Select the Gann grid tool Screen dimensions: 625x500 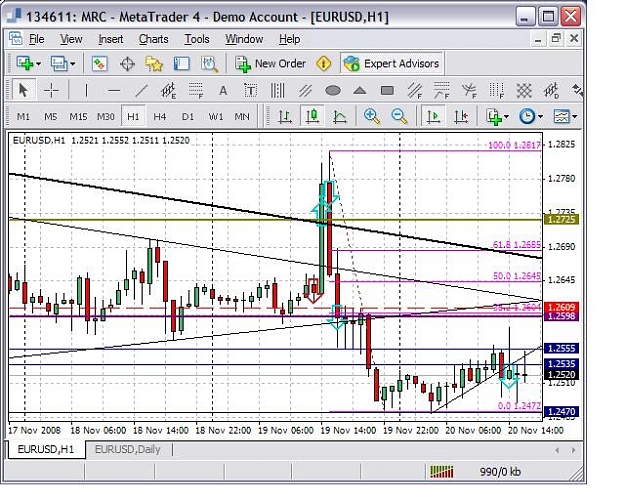pos(524,91)
